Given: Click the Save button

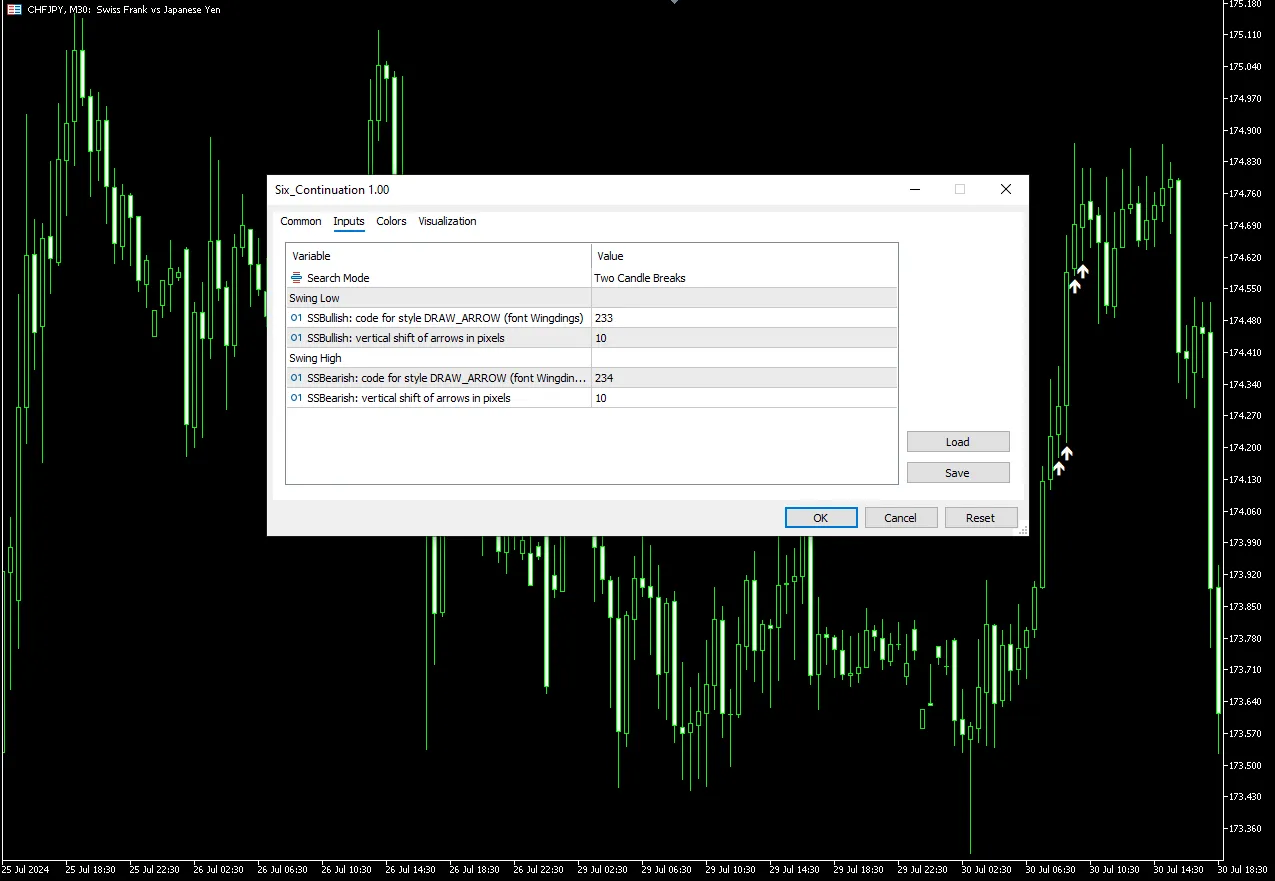Looking at the screenshot, I should coord(957,473).
